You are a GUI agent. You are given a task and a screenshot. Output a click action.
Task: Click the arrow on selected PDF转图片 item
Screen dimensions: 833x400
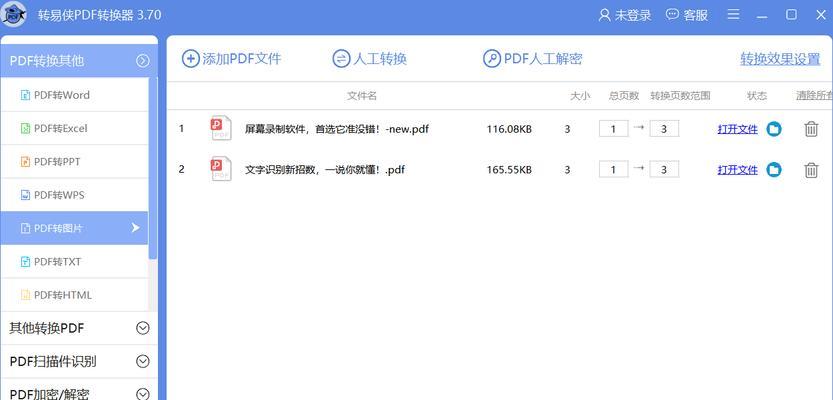pyautogui.click(x=135, y=228)
